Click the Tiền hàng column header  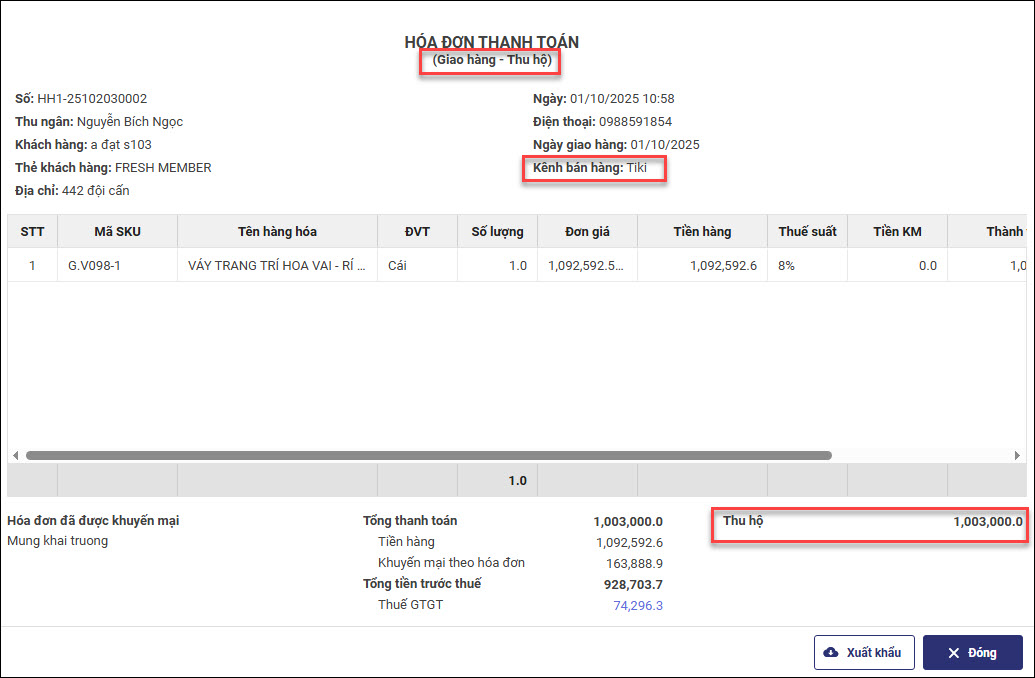tap(702, 232)
